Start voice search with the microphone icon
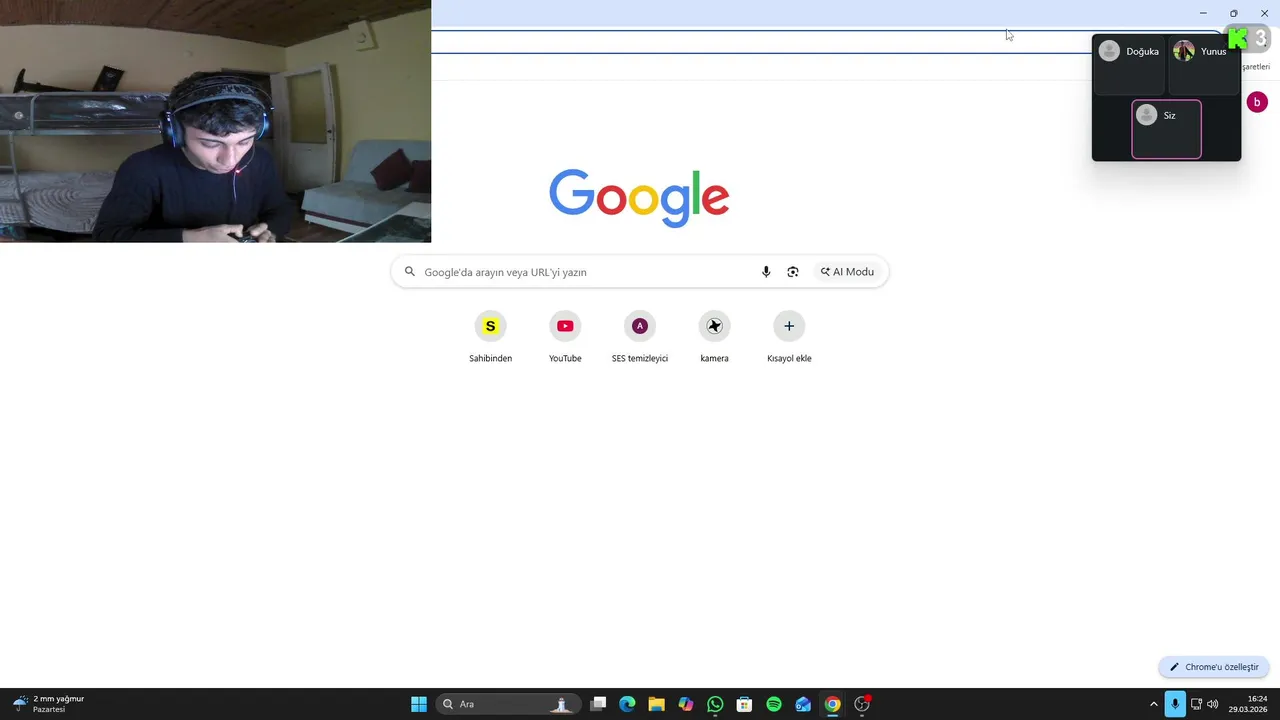Screen dimensions: 1280x720 tap(766, 272)
